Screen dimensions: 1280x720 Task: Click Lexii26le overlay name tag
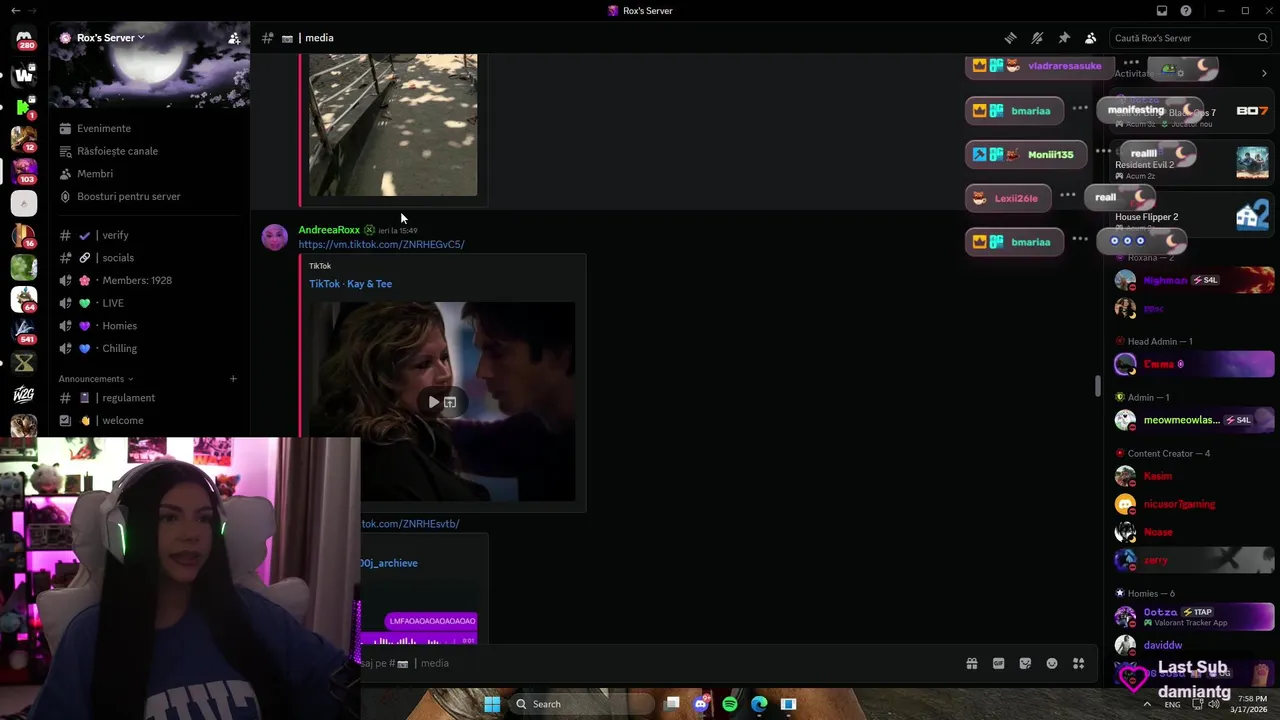pos(1008,198)
